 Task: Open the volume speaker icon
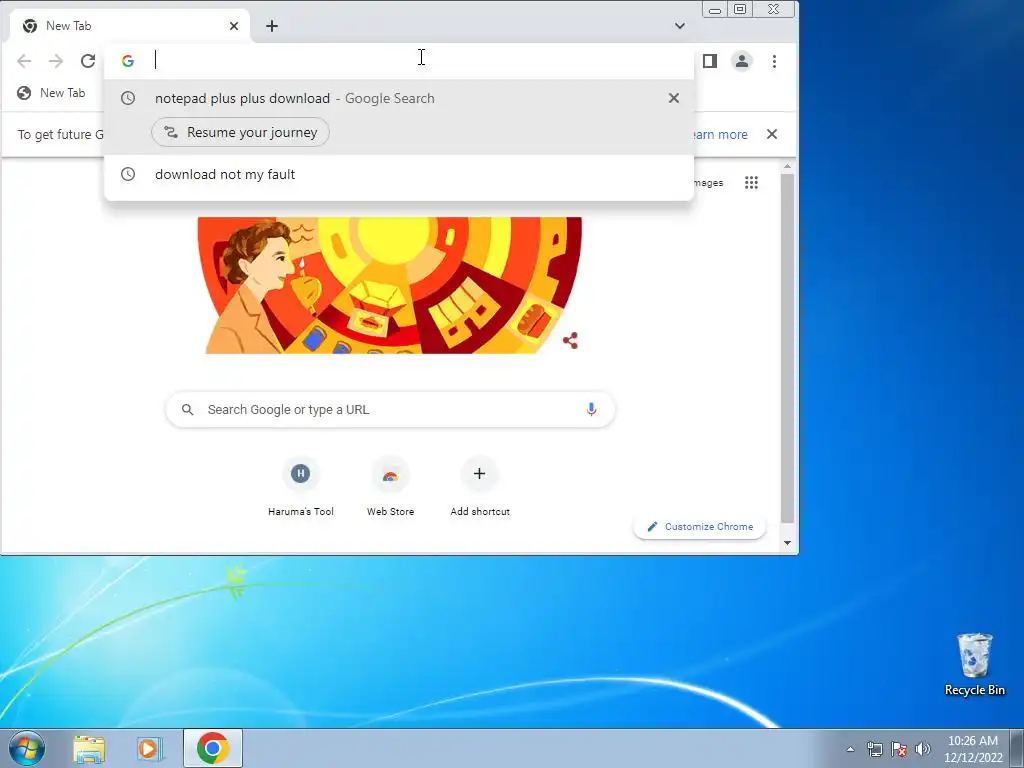click(923, 749)
